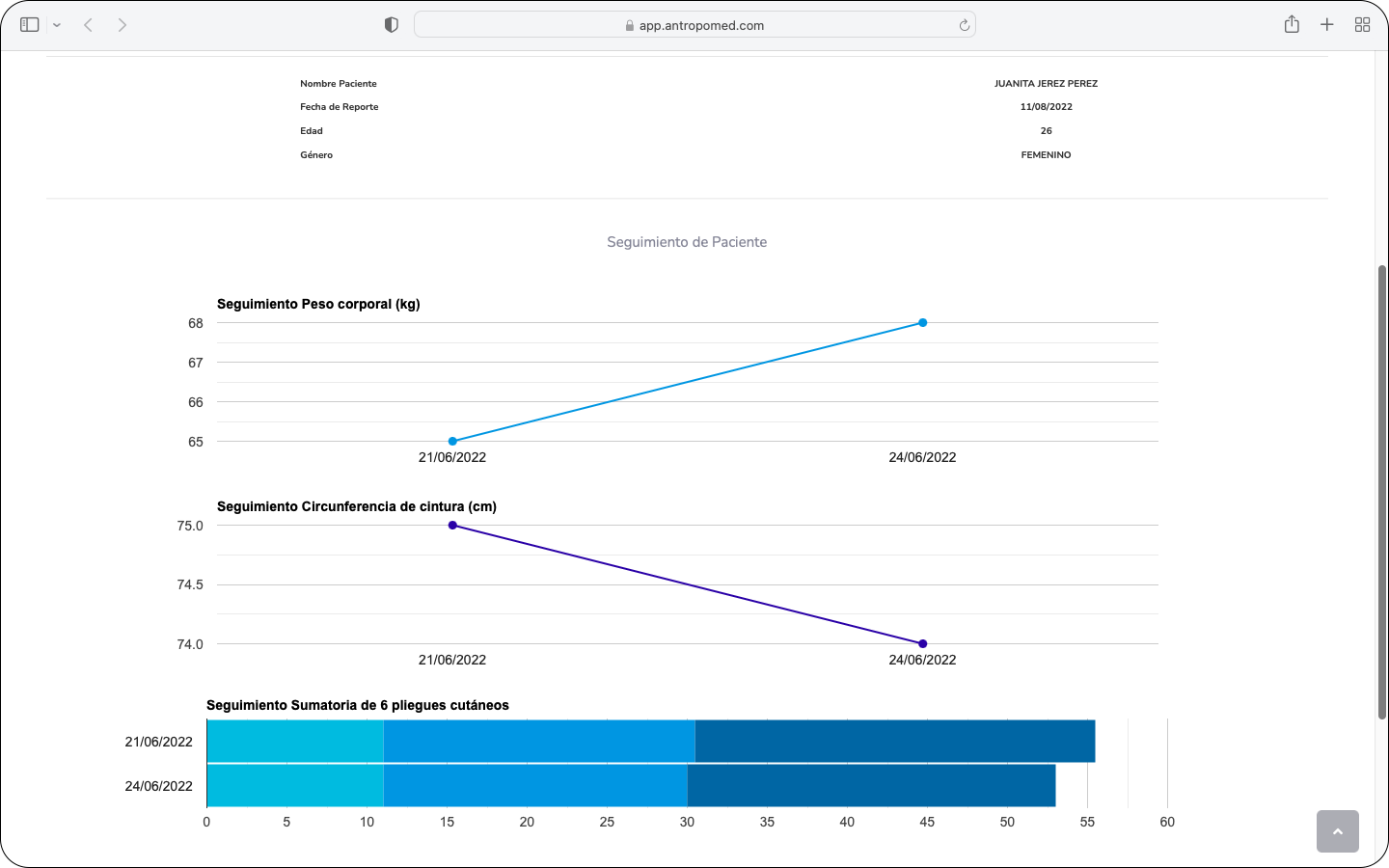Click the Seguimiento de Paciente heading
This screenshot has width=1389, height=868.
(687, 242)
